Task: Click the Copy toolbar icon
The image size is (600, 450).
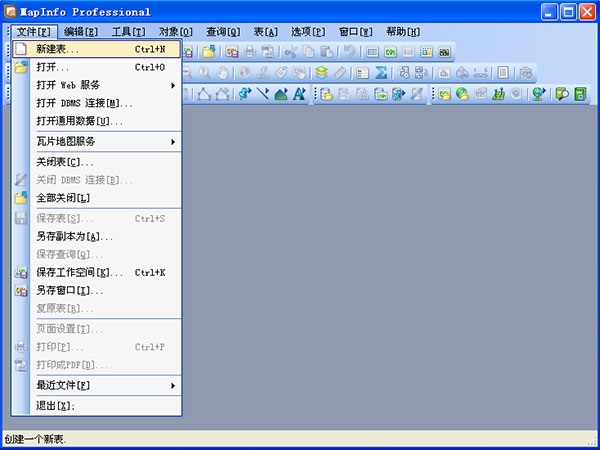Action: 308,52
